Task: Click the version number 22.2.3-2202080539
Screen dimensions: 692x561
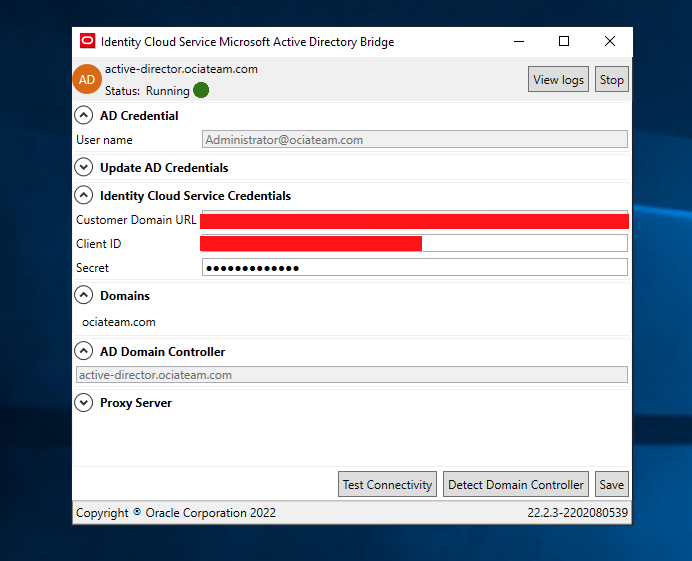Action: tap(577, 512)
